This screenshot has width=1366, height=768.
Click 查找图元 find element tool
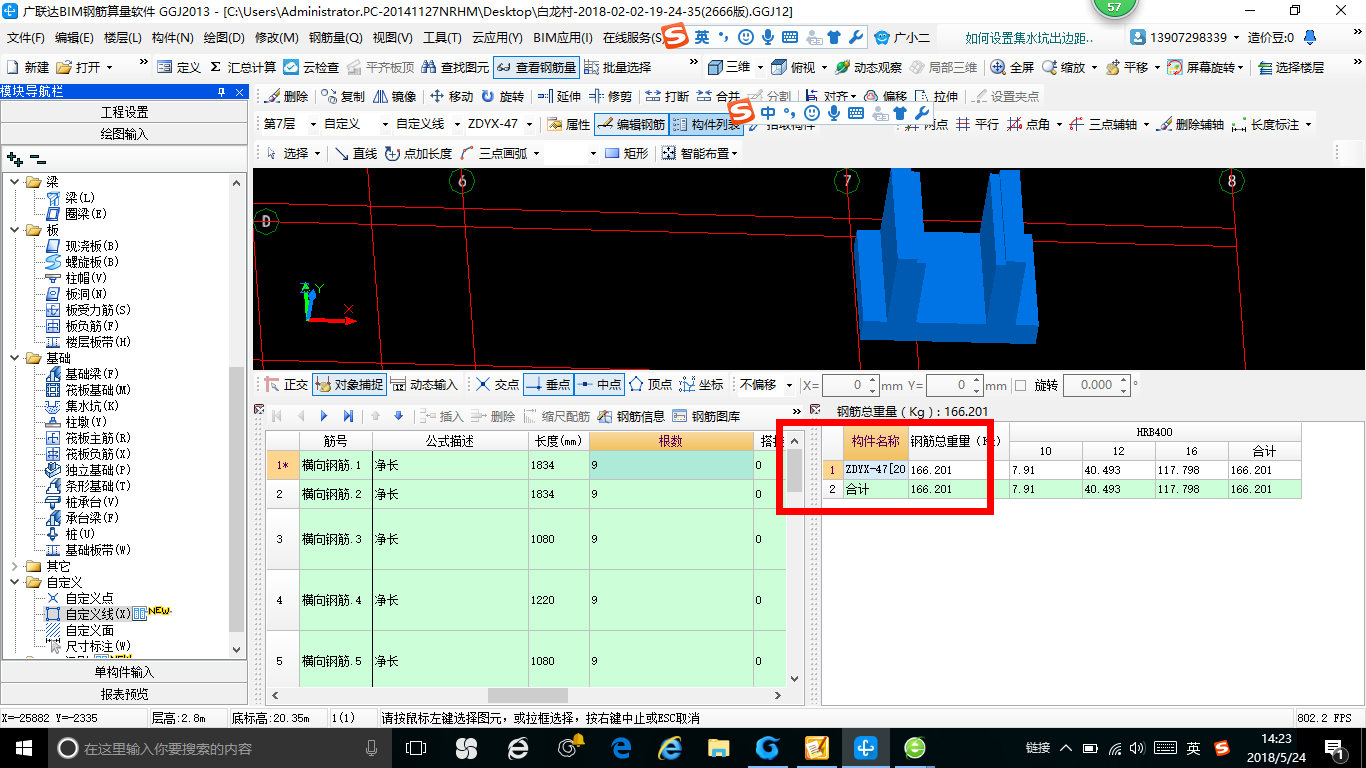pyautogui.click(x=456, y=67)
